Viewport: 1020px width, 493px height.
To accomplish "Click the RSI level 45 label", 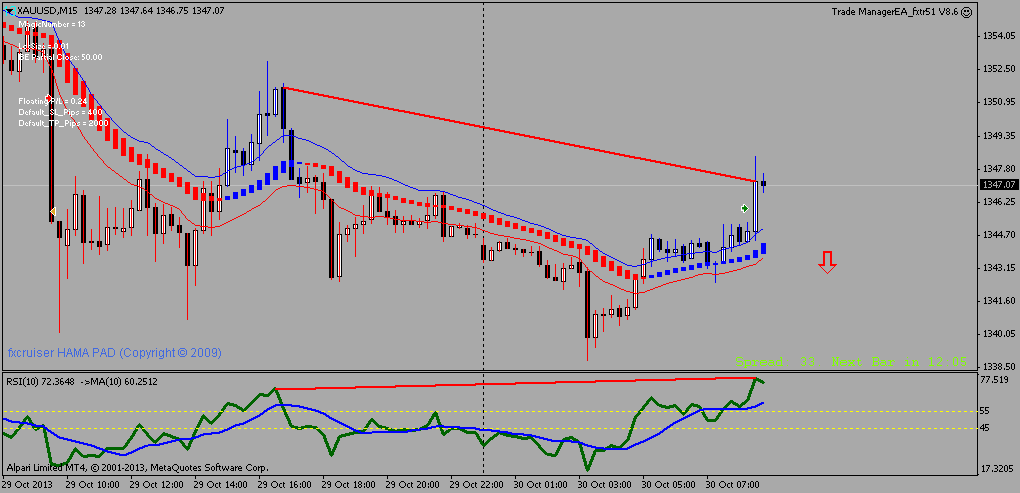I will [987, 427].
